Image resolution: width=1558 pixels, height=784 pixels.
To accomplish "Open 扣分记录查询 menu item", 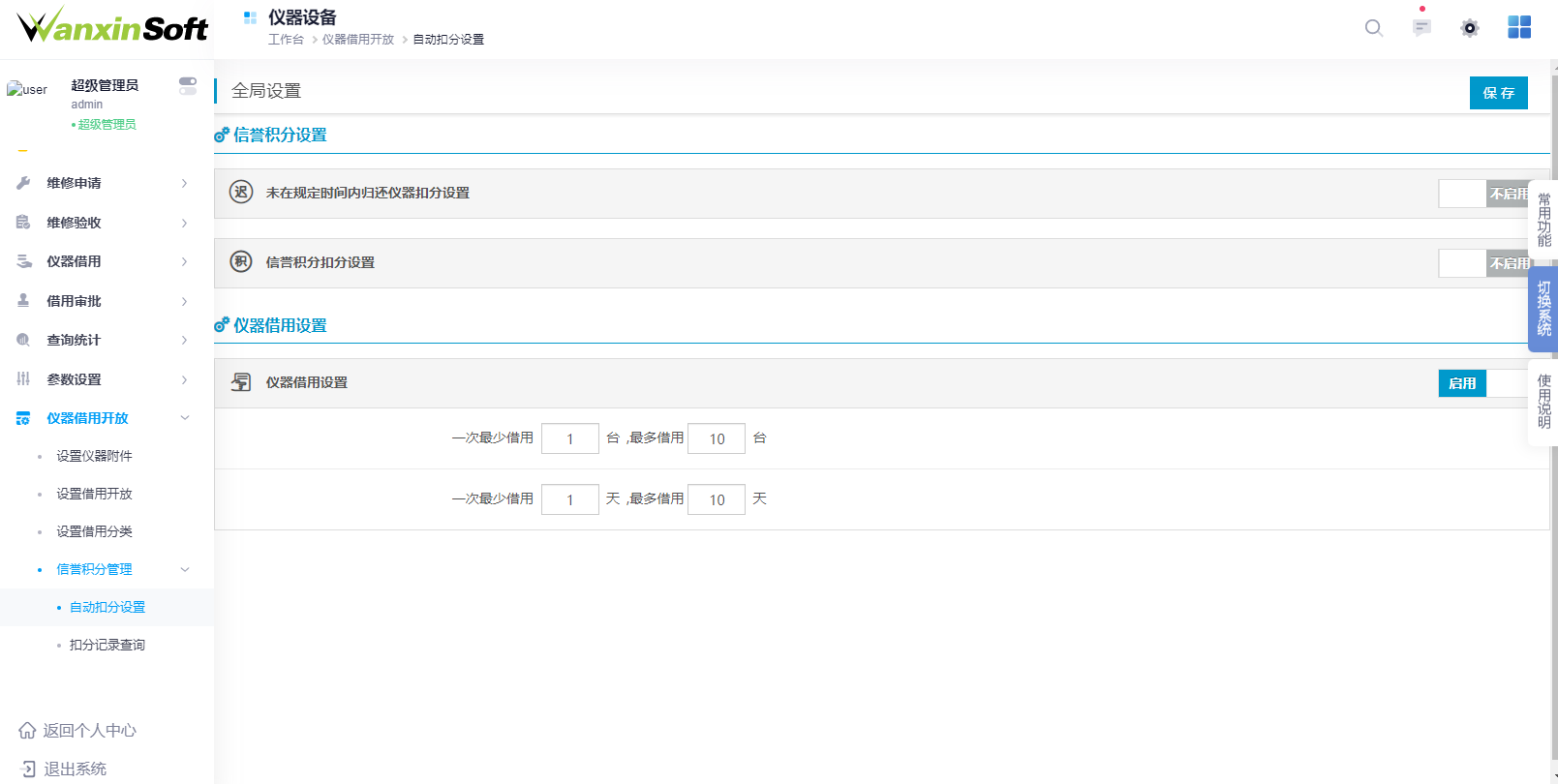I will click(x=107, y=645).
